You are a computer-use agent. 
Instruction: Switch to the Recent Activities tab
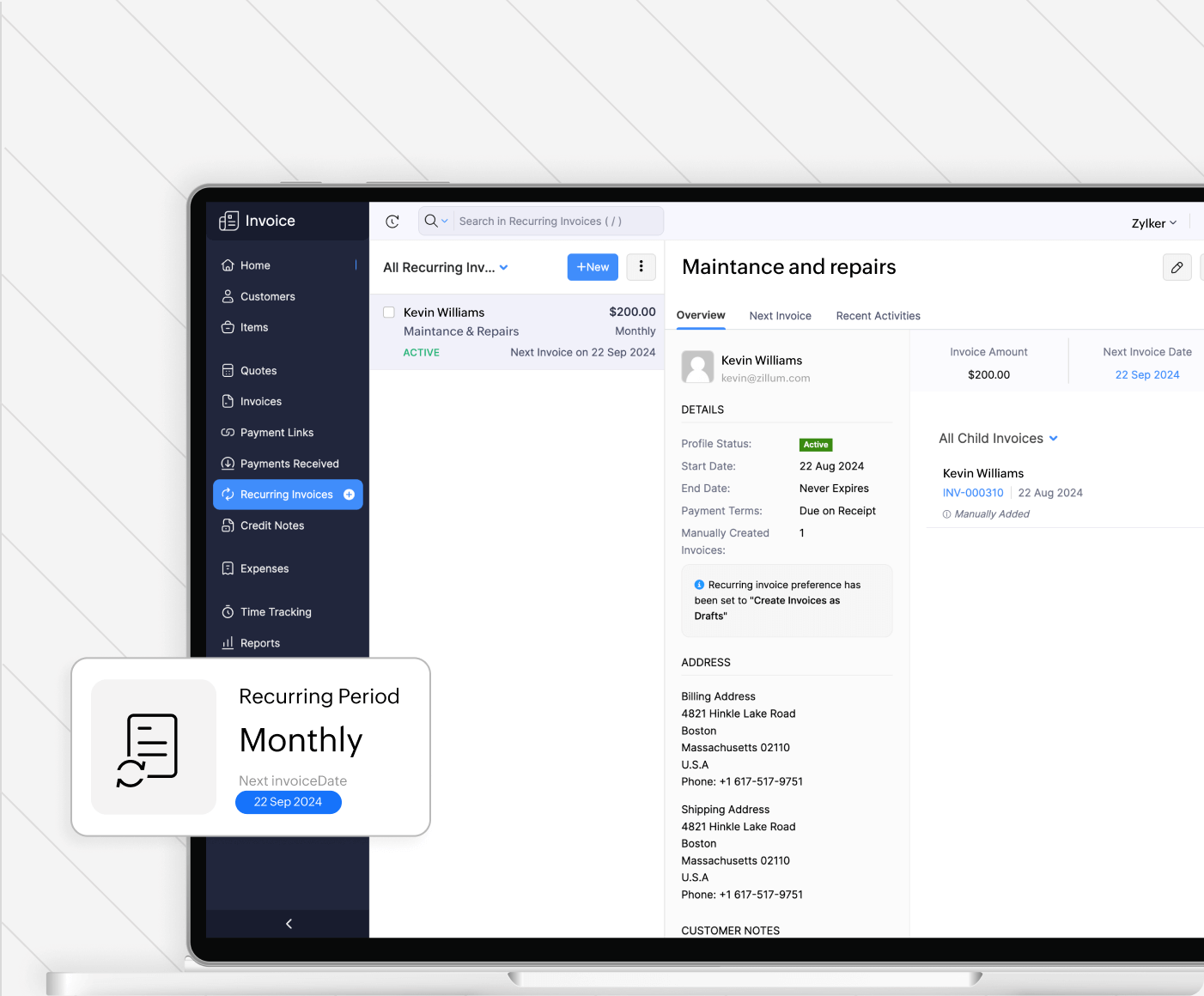pos(878,316)
